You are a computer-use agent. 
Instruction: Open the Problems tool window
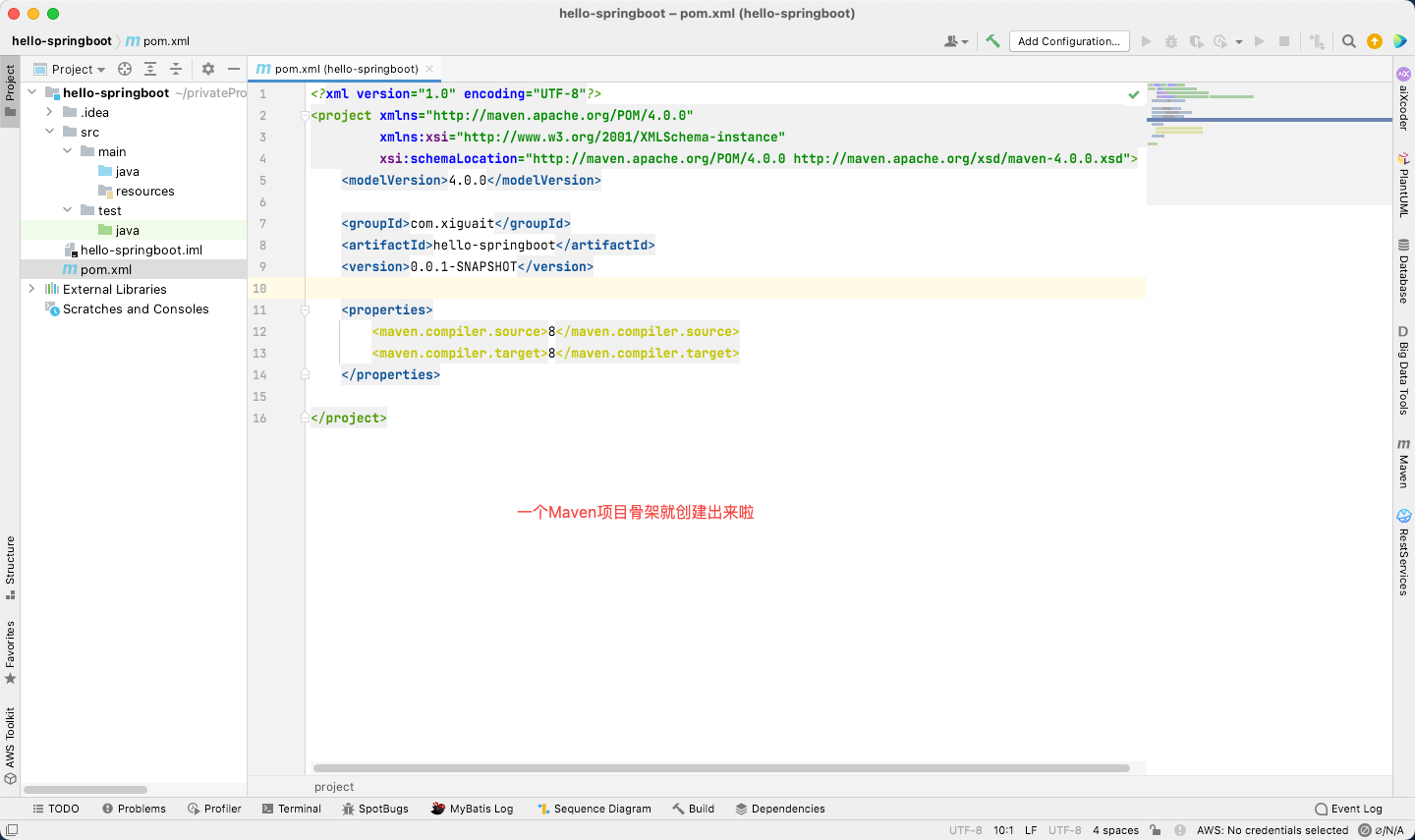(x=134, y=809)
